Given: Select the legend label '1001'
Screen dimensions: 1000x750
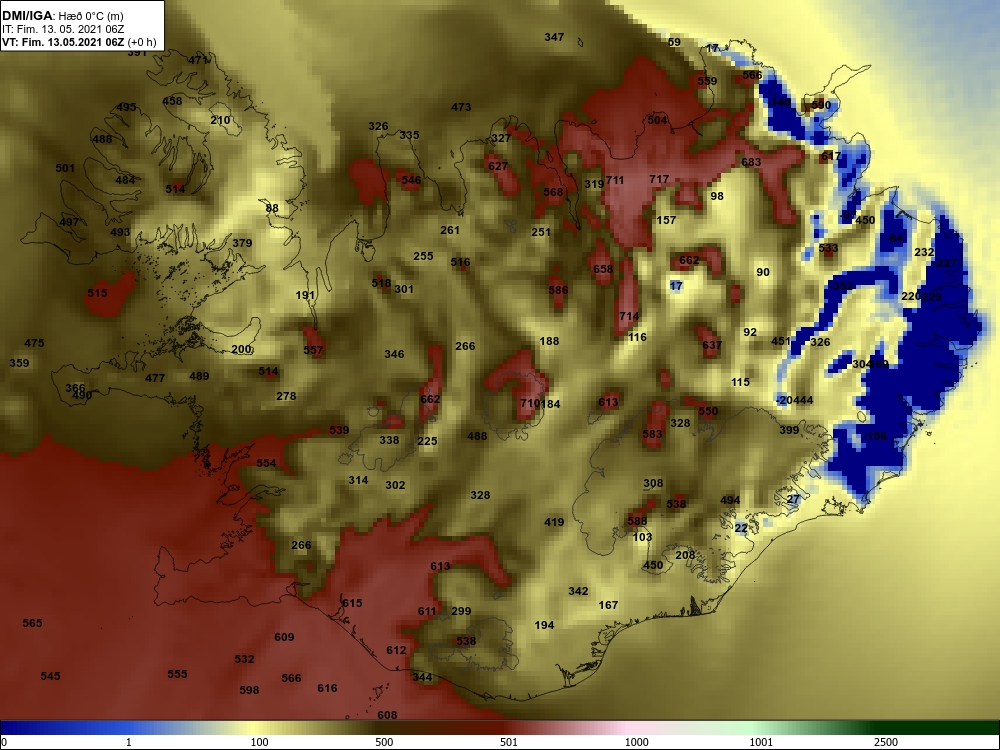Looking at the screenshot, I should pos(761,742).
